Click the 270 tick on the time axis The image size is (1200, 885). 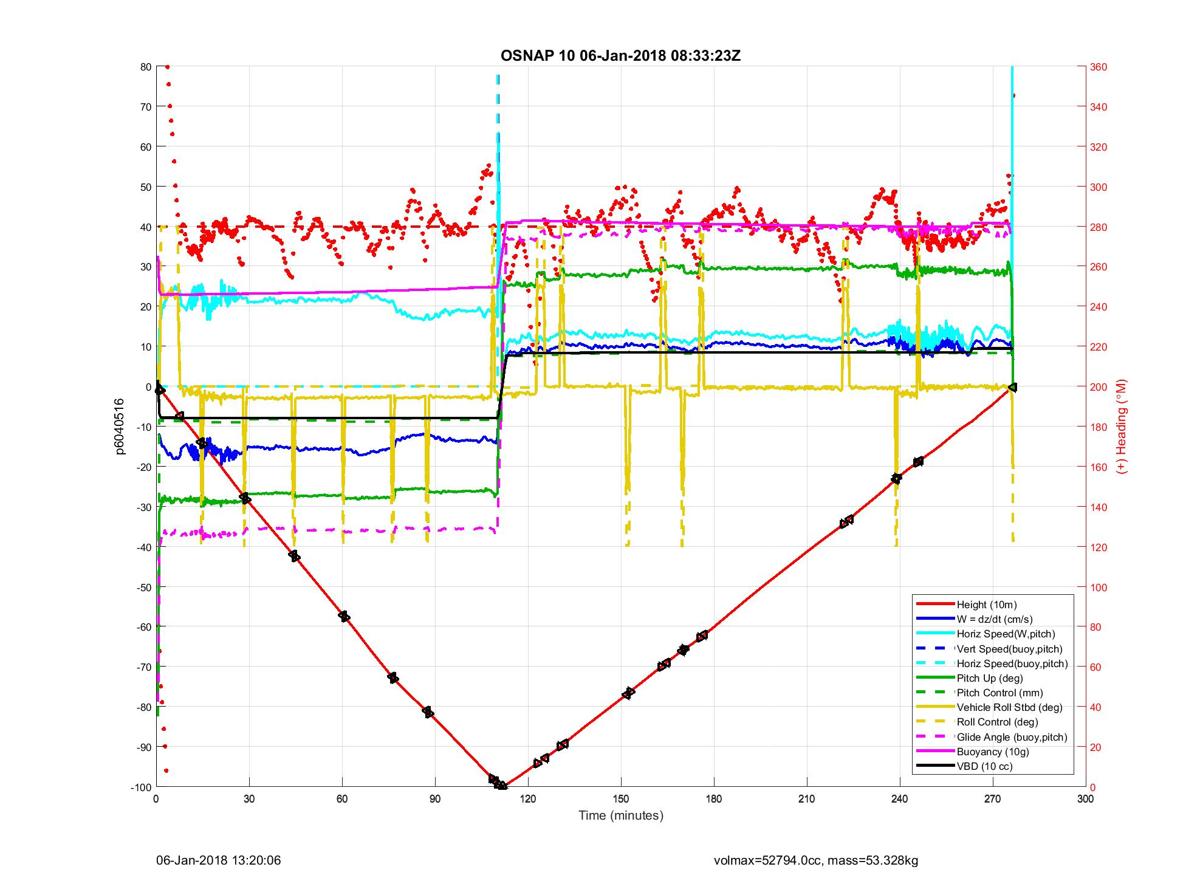tap(993, 799)
